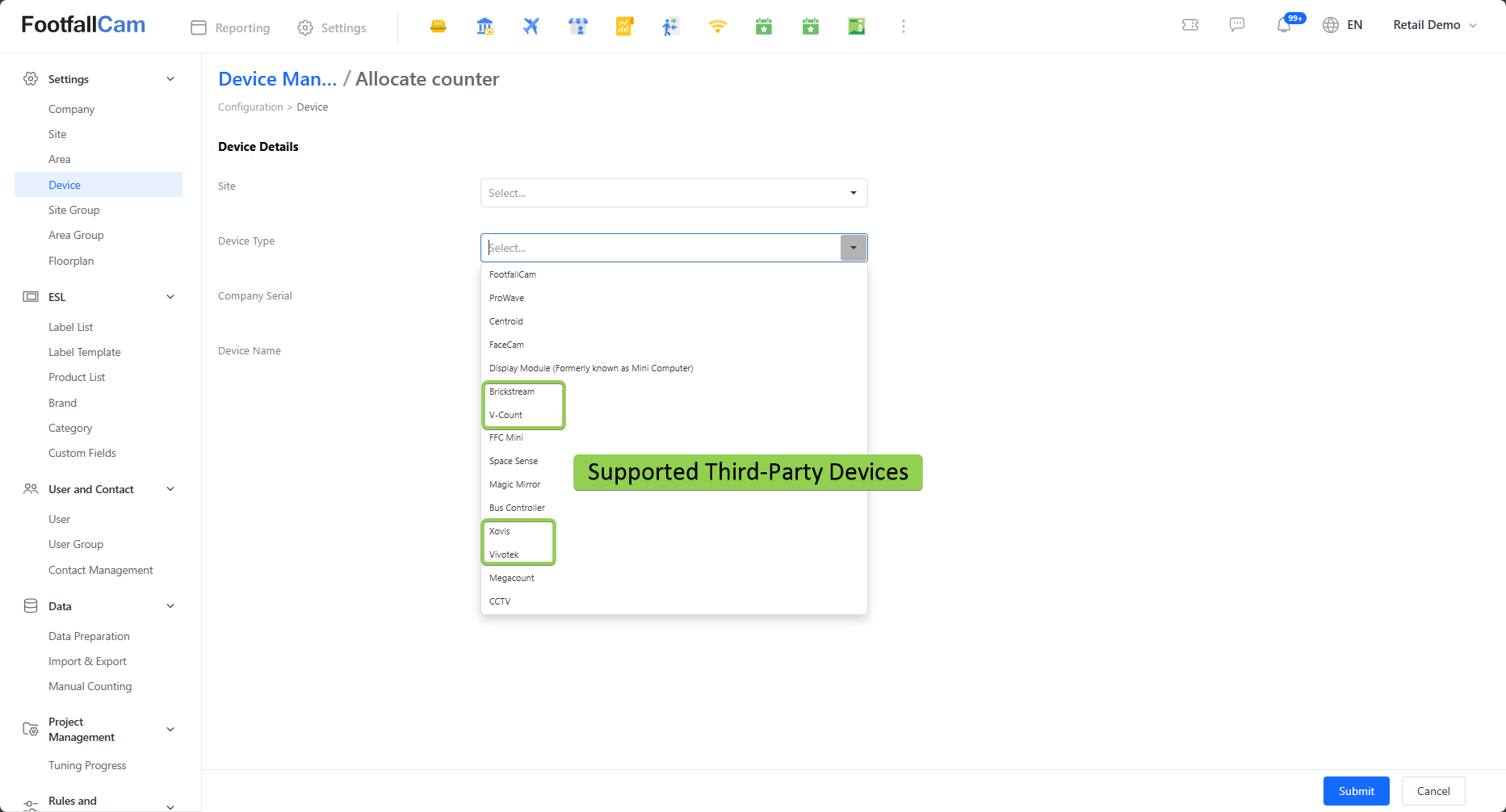The height and width of the screenshot is (812, 1506).
Task: Choose FFC Mini from device type list
Action: tap(673, 437)
